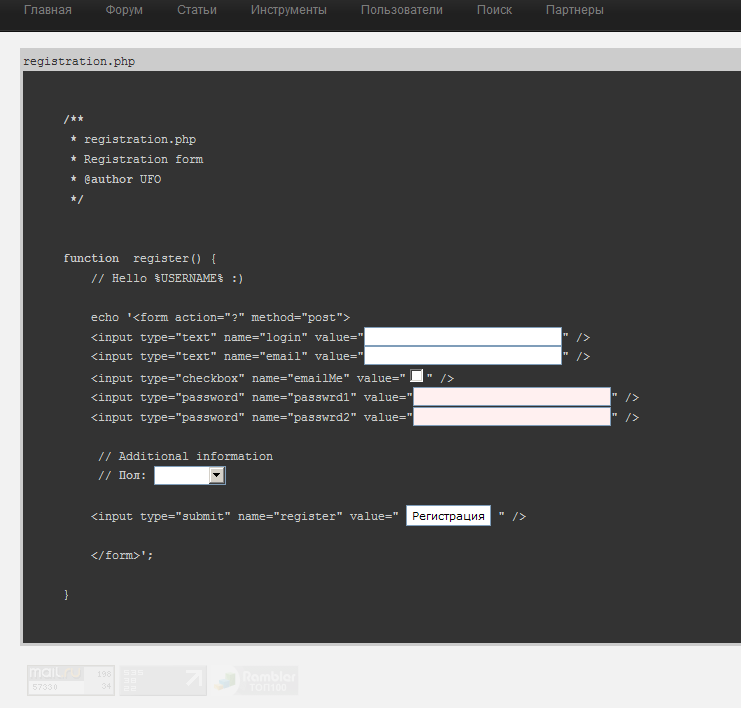Navigate to Пользователи page
The height and width of the screenshot is (708, 741).
tap(402, 10)
